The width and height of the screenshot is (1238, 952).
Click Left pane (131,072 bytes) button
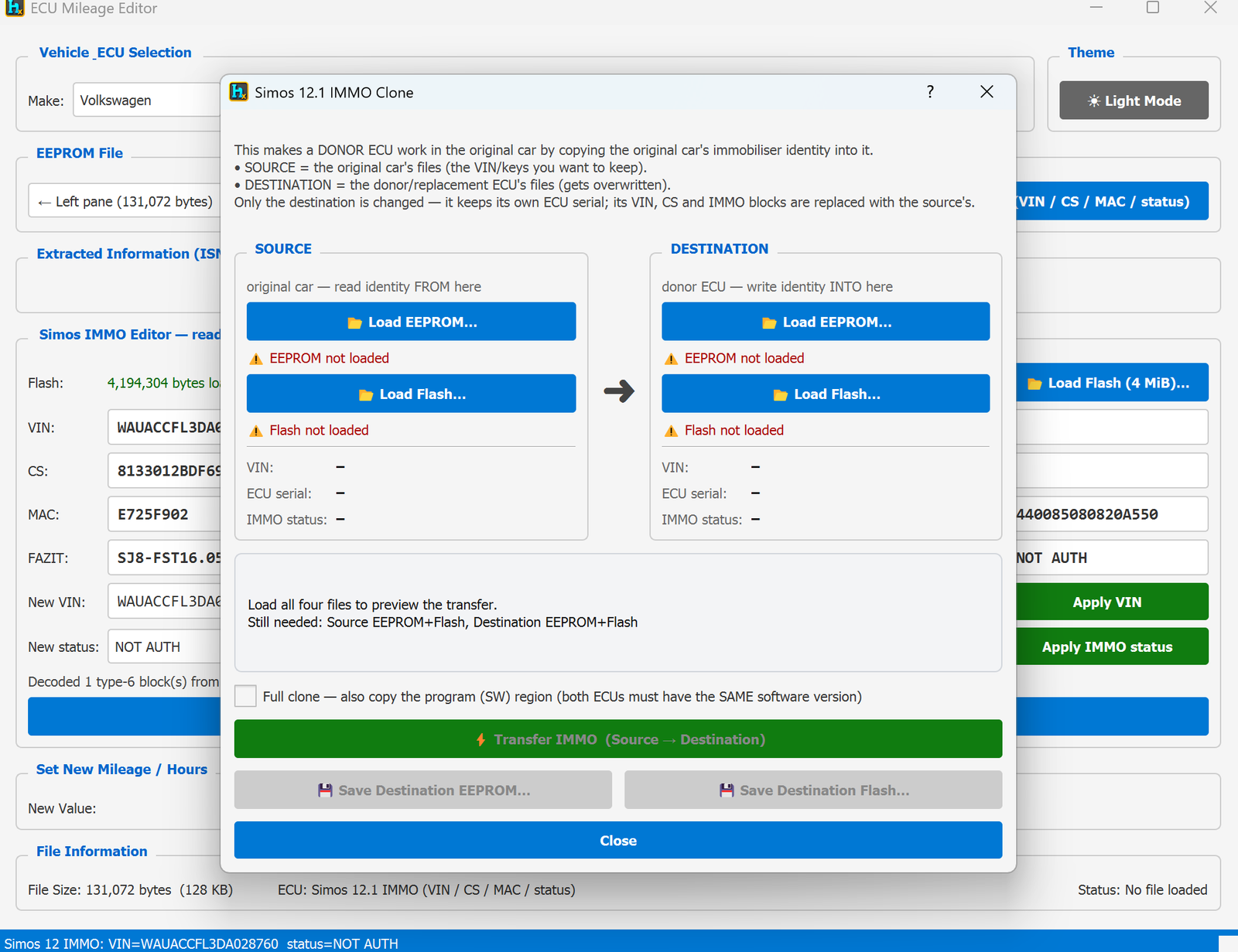click(x=125, y=202)
